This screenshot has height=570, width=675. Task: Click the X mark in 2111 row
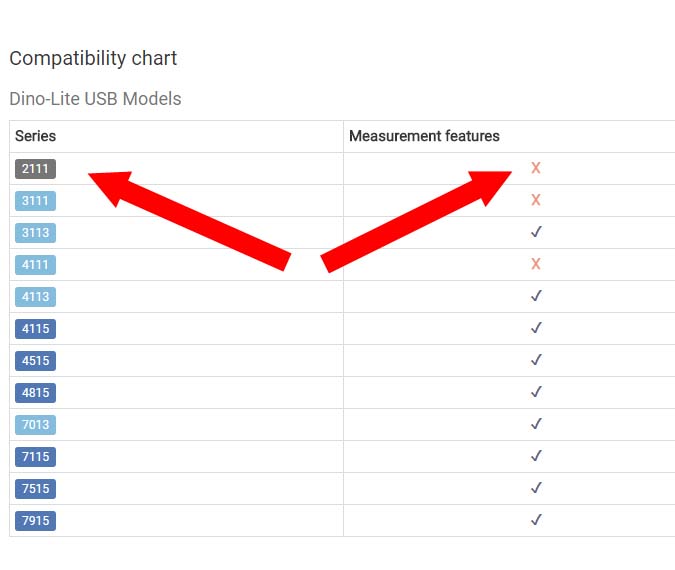tap(536, 168)
